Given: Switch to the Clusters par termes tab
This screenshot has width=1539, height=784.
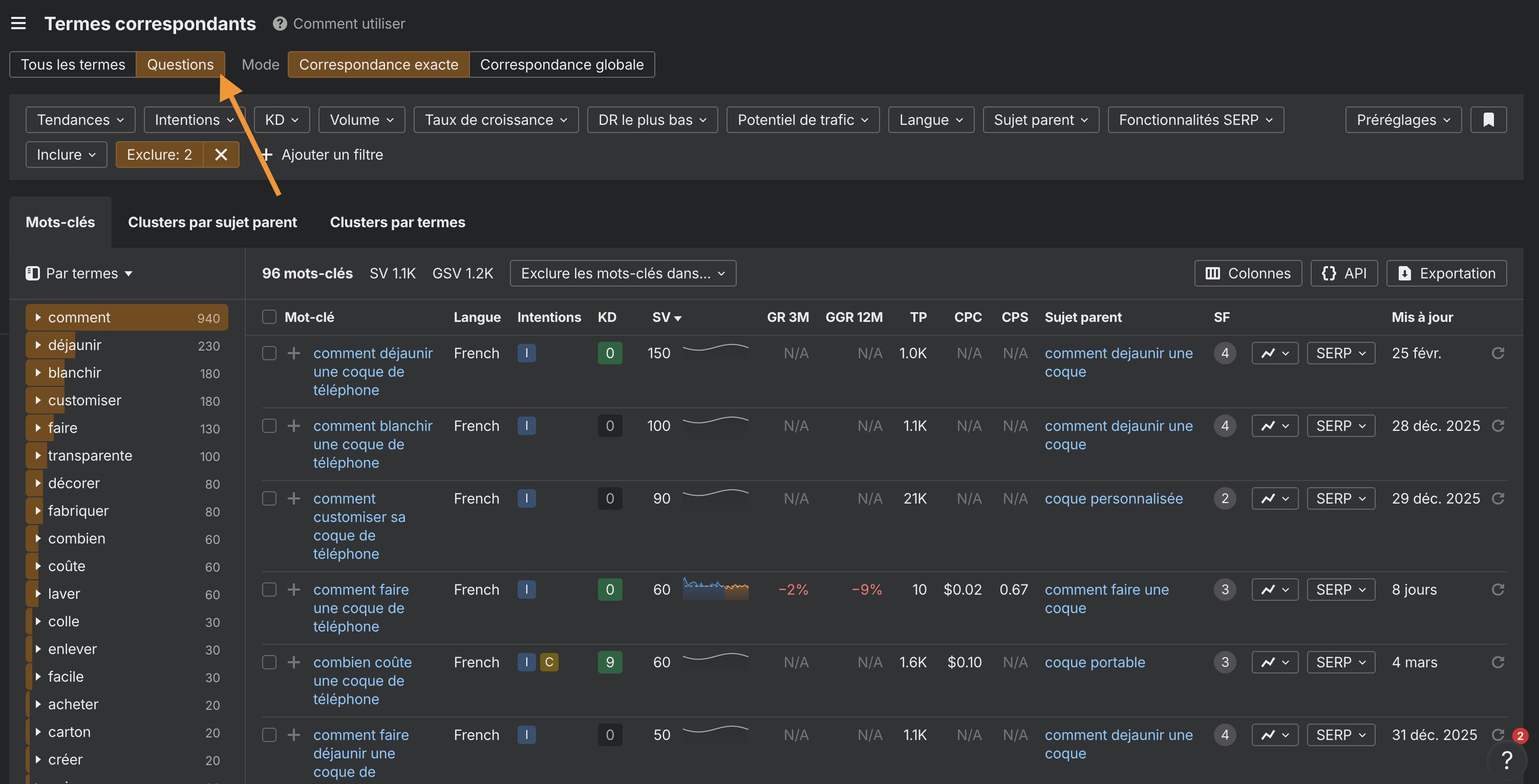Looking at the screenshot, I should [397, 222].
